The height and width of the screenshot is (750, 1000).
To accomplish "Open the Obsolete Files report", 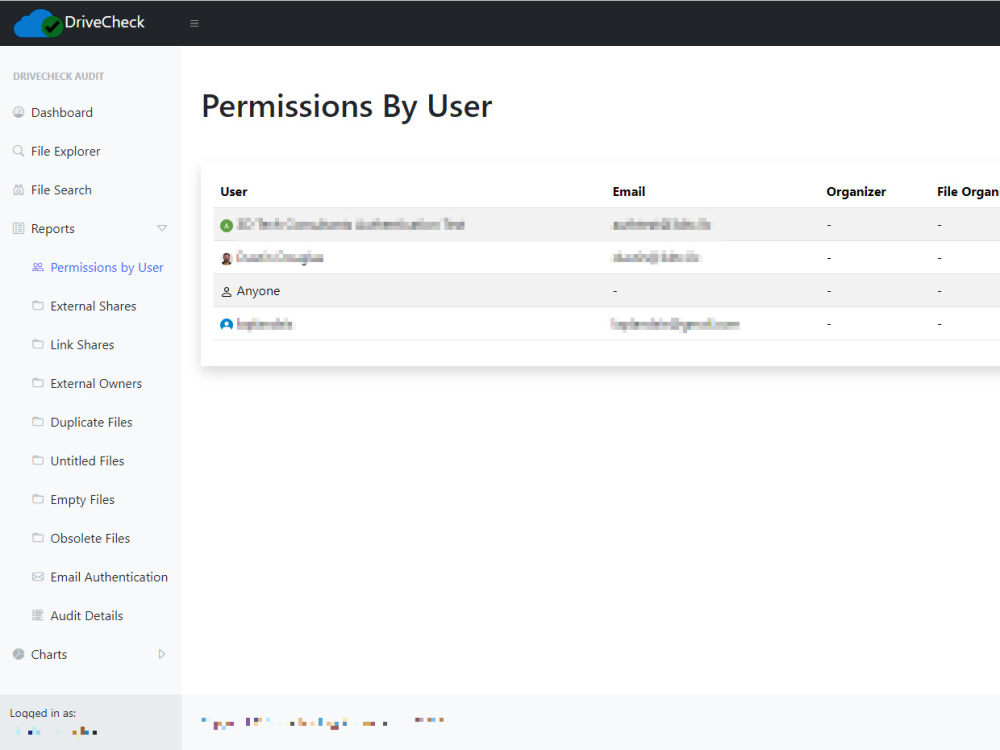I will tap(90, 538).
